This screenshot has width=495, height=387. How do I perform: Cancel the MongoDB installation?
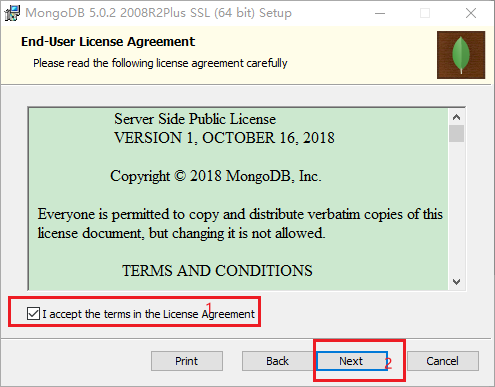(443, 361)
